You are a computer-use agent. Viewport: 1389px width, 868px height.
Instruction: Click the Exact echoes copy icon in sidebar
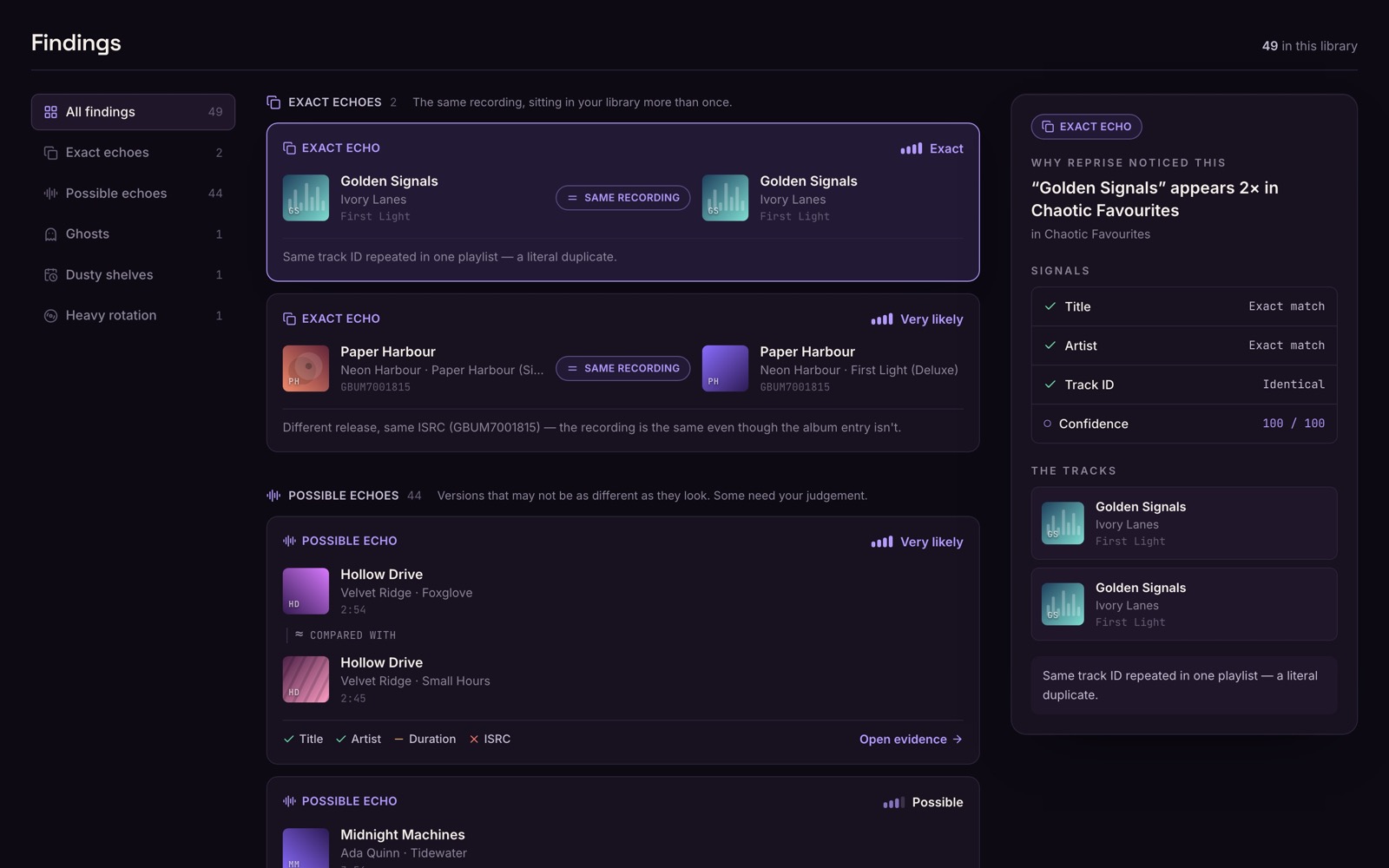coord(50,153)
